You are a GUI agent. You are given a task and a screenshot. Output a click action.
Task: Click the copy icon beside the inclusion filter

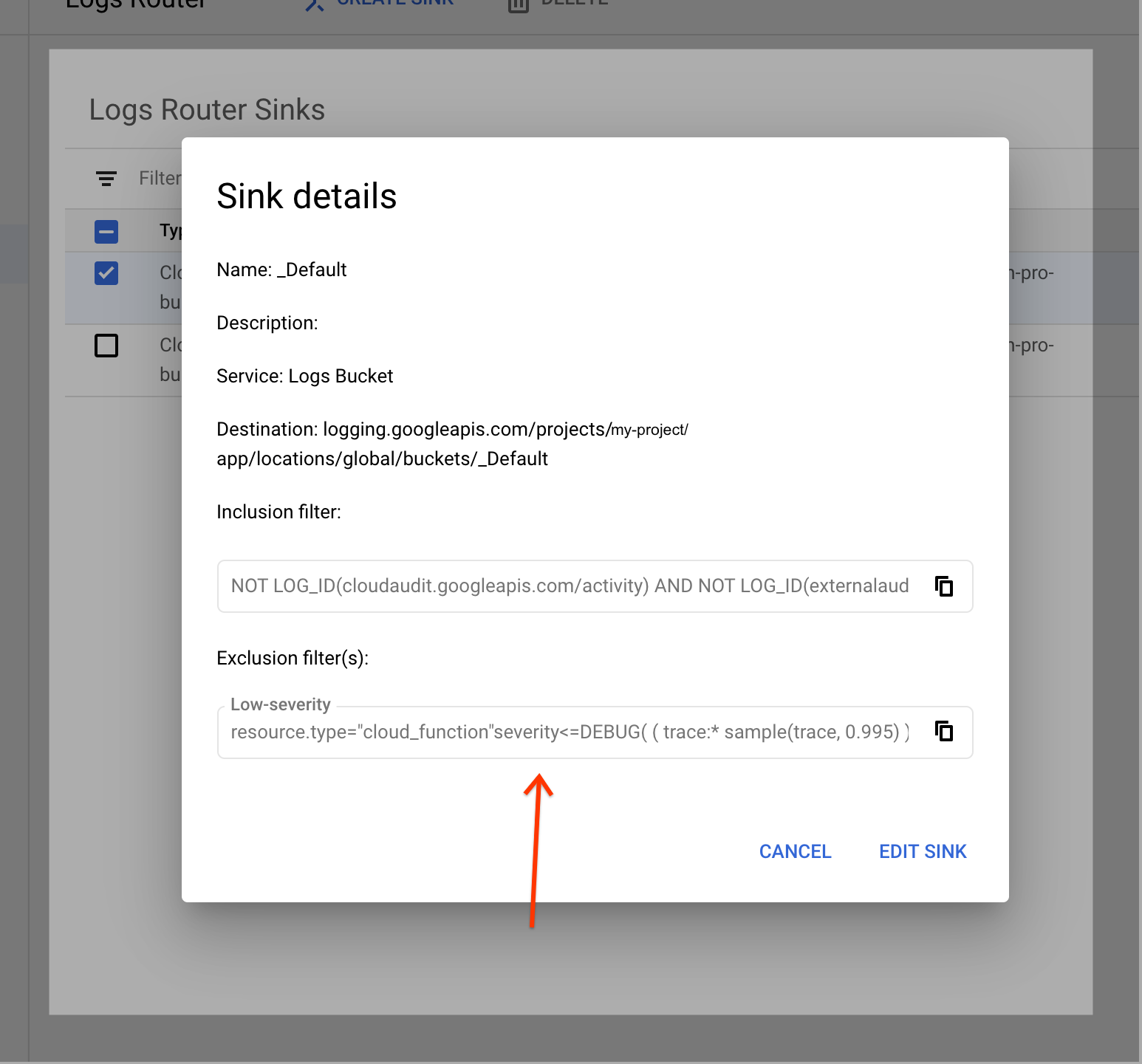944,586
